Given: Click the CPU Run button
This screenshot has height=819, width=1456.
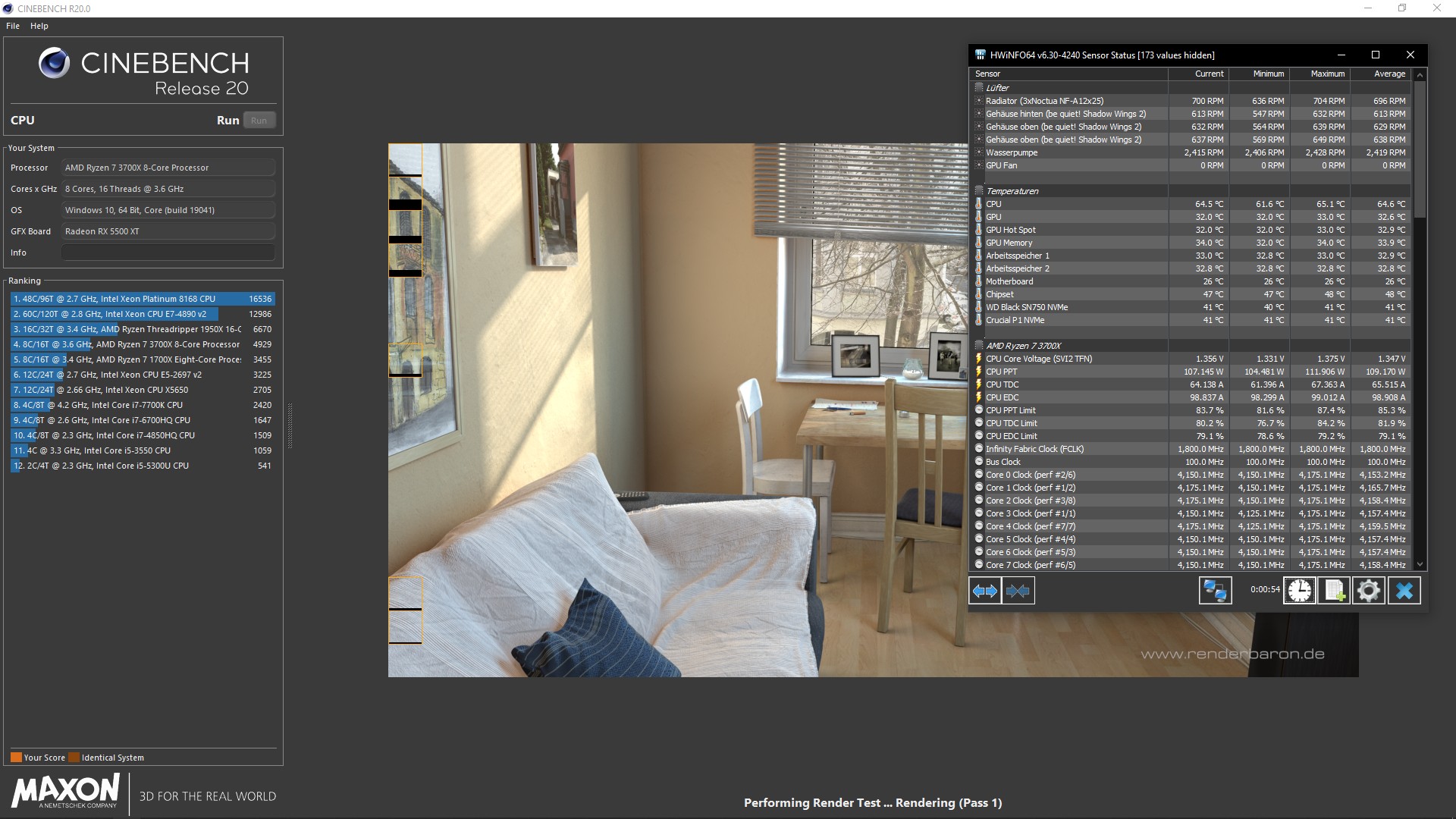Looking at the screenshot, I should point(259,120).
